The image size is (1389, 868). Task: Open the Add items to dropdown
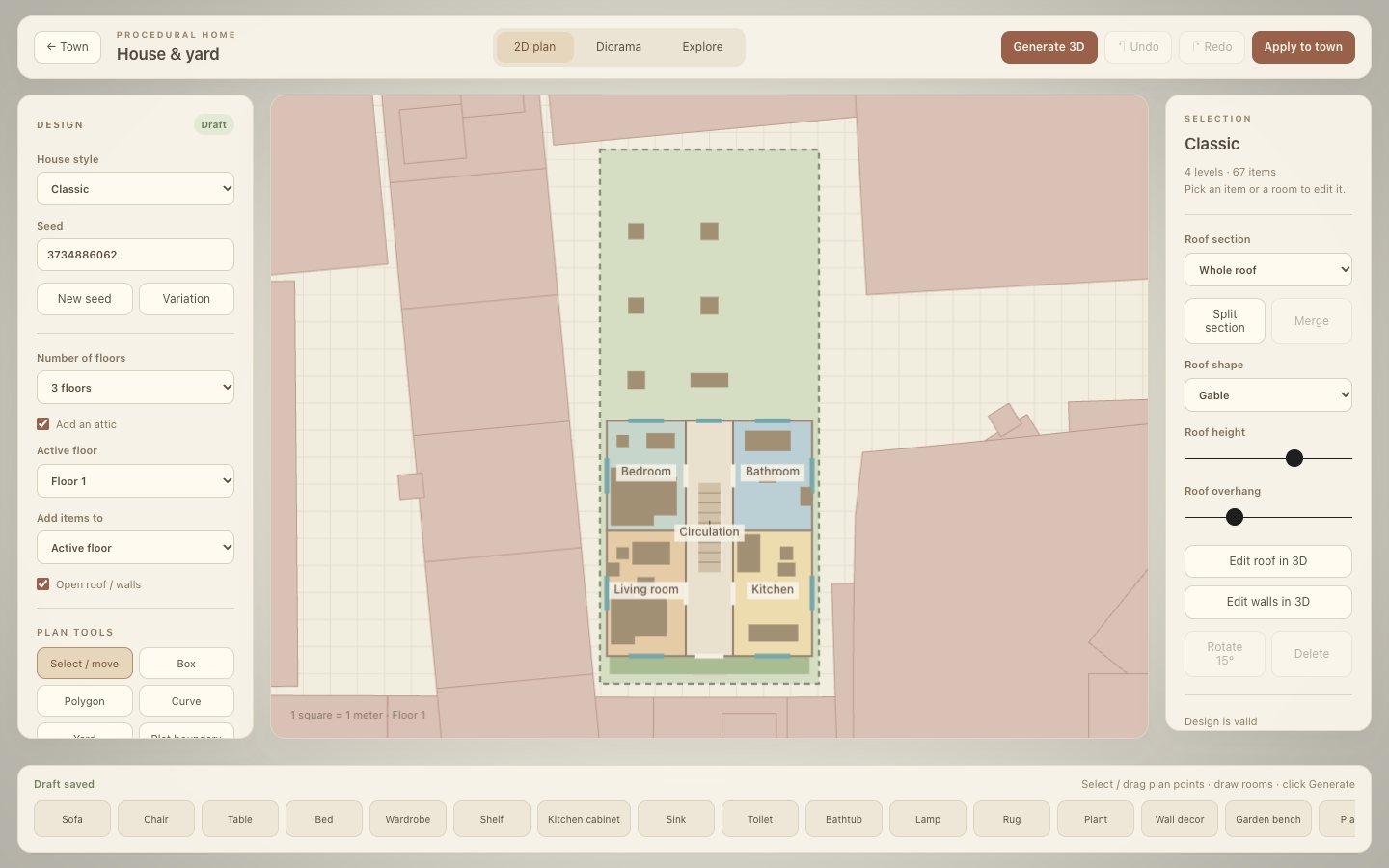(x=135, y=548)
